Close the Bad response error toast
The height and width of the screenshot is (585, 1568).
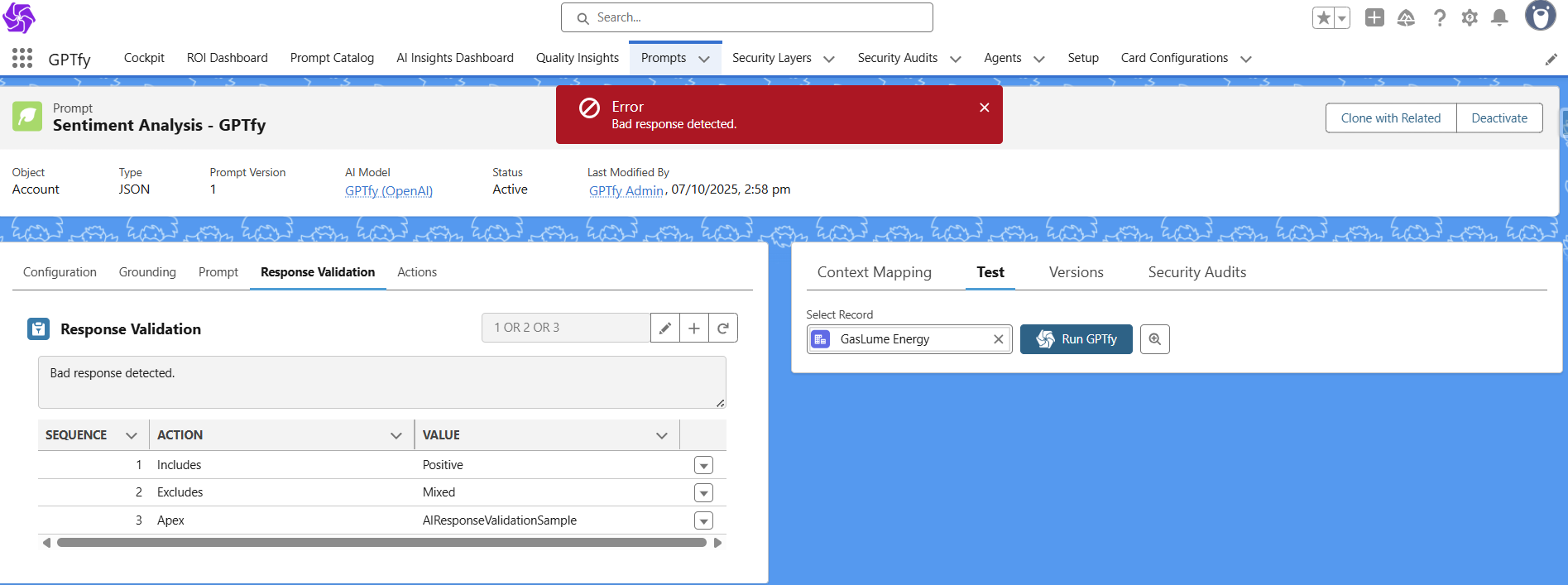pos(984,108)
